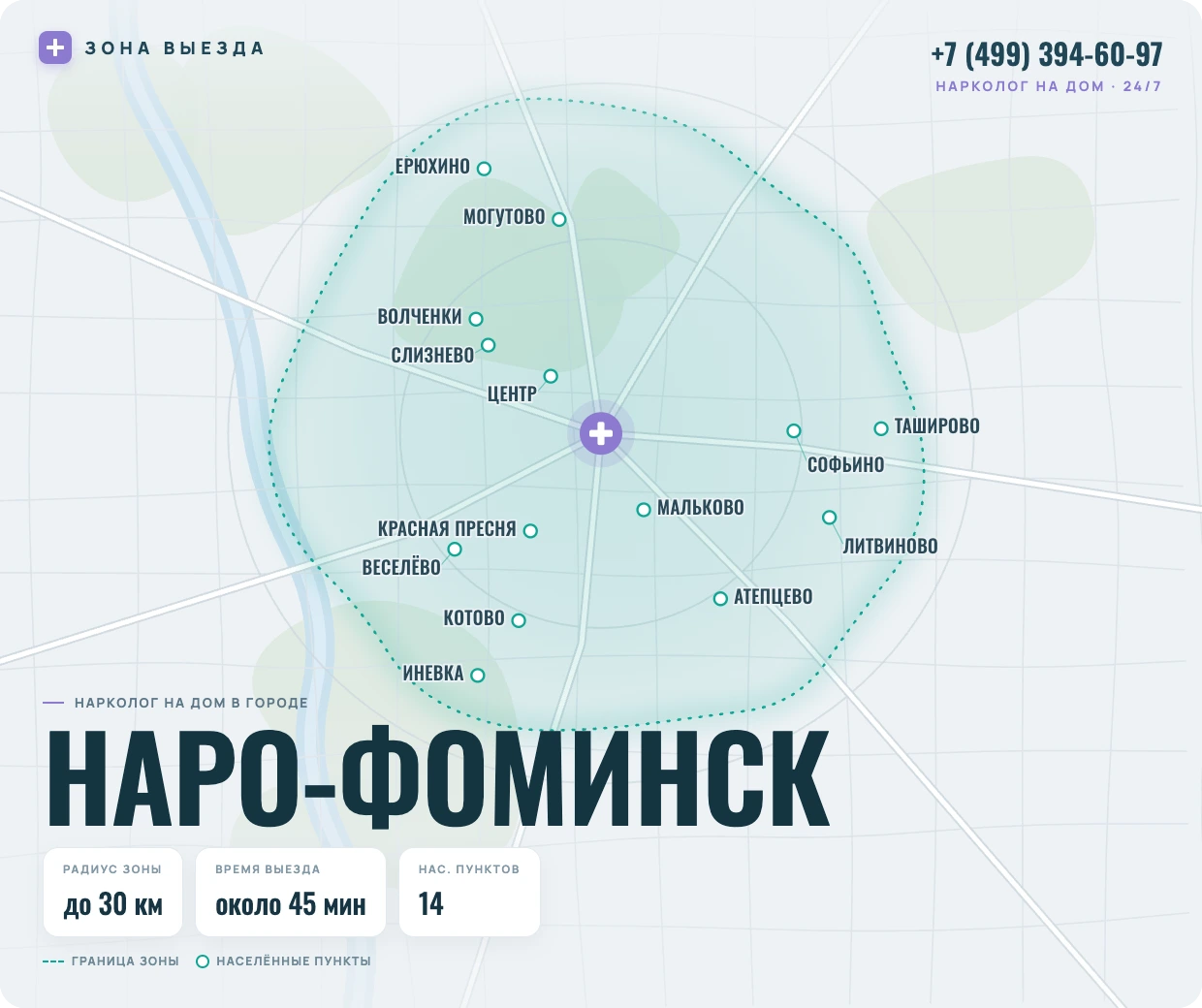Open the Нас. пунктов 14 card
The image size is (1202, 1008).
click(x=469, y=893)
